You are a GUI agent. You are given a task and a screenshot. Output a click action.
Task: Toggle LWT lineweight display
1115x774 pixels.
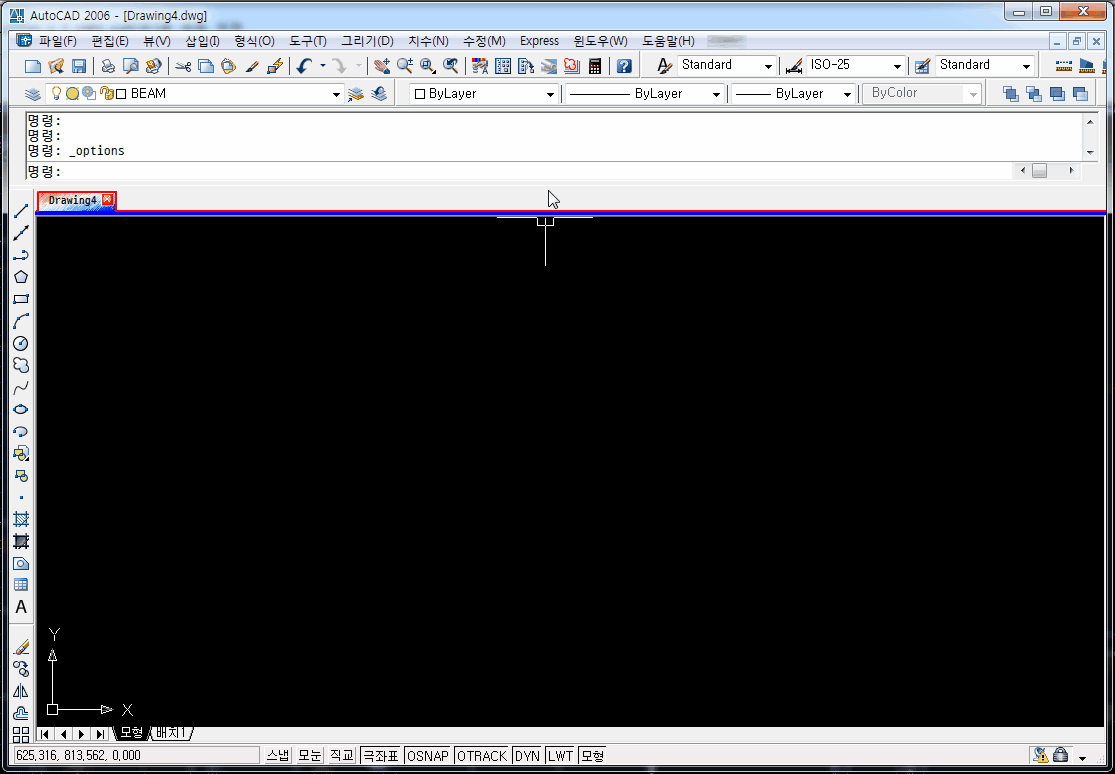pyautogui.click(x=560, y=756)
